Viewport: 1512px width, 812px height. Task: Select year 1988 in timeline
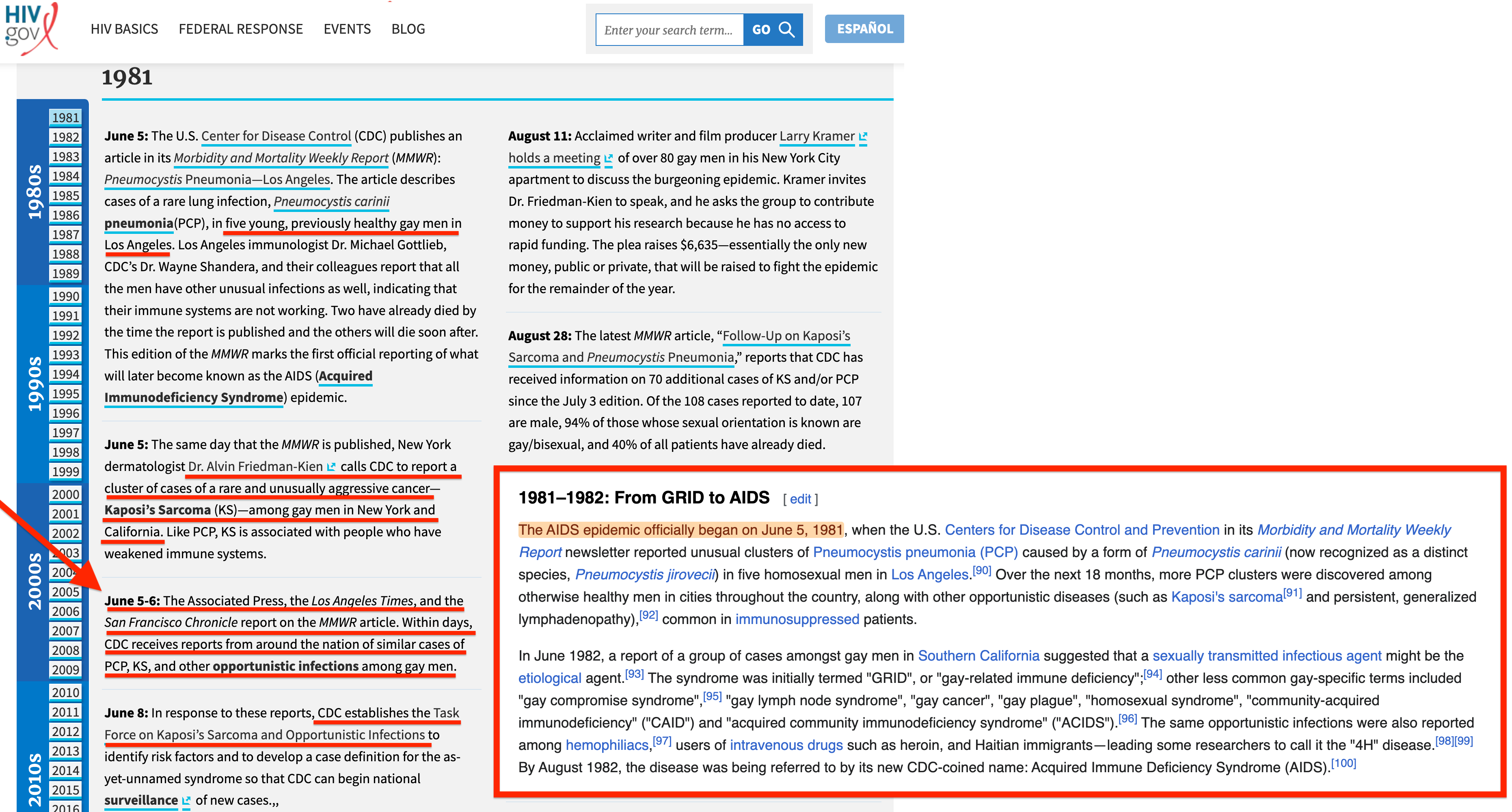[65, 254]
